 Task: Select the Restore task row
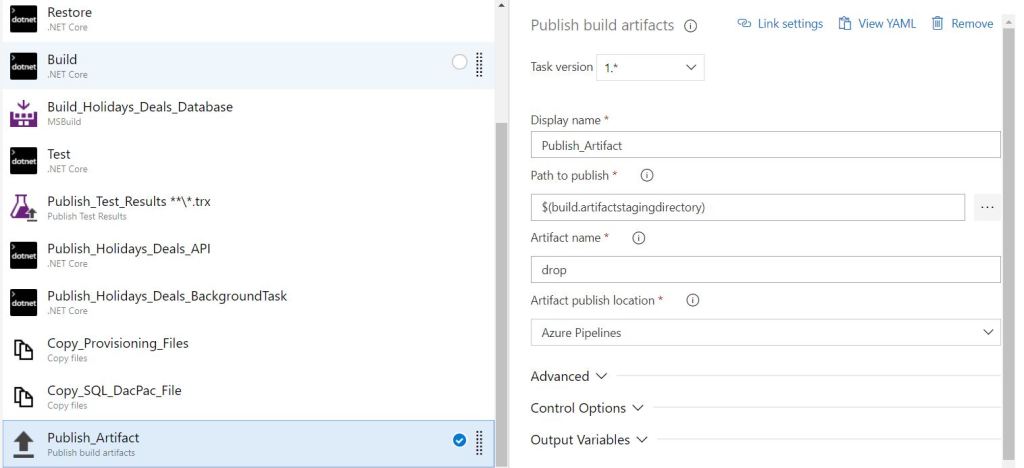(248, 19)
